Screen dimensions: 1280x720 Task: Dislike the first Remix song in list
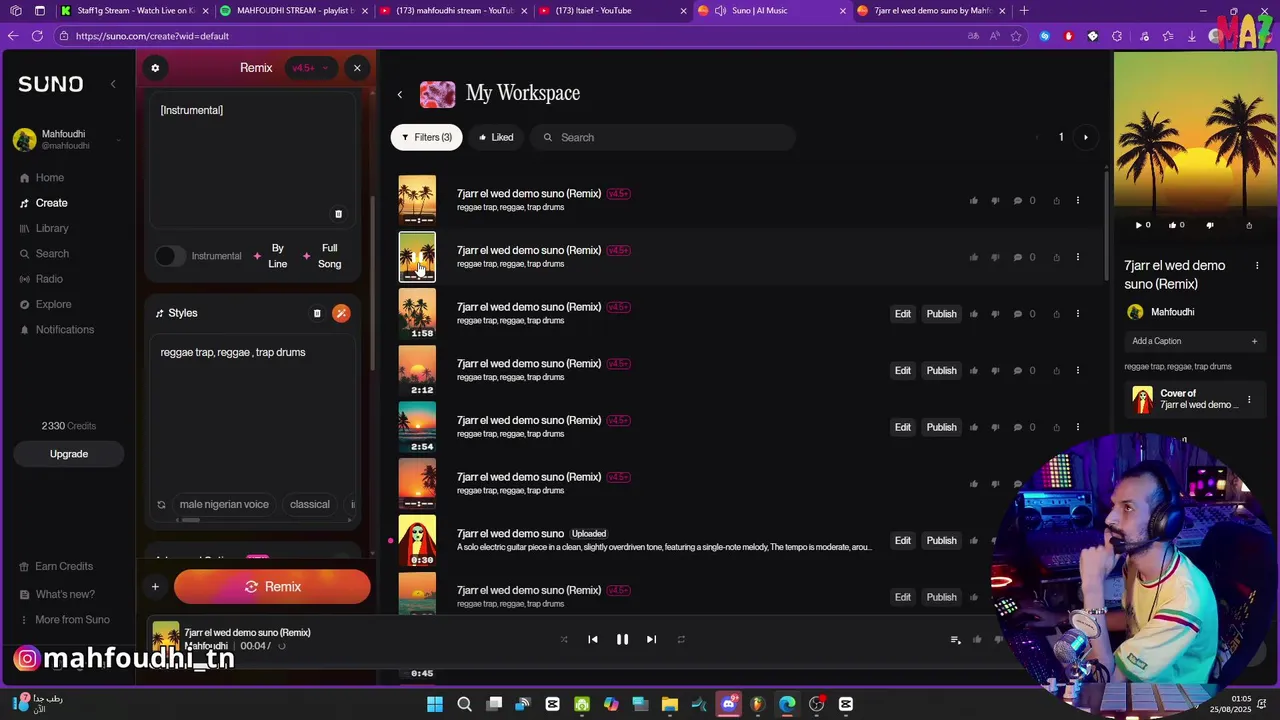point(995,201)
